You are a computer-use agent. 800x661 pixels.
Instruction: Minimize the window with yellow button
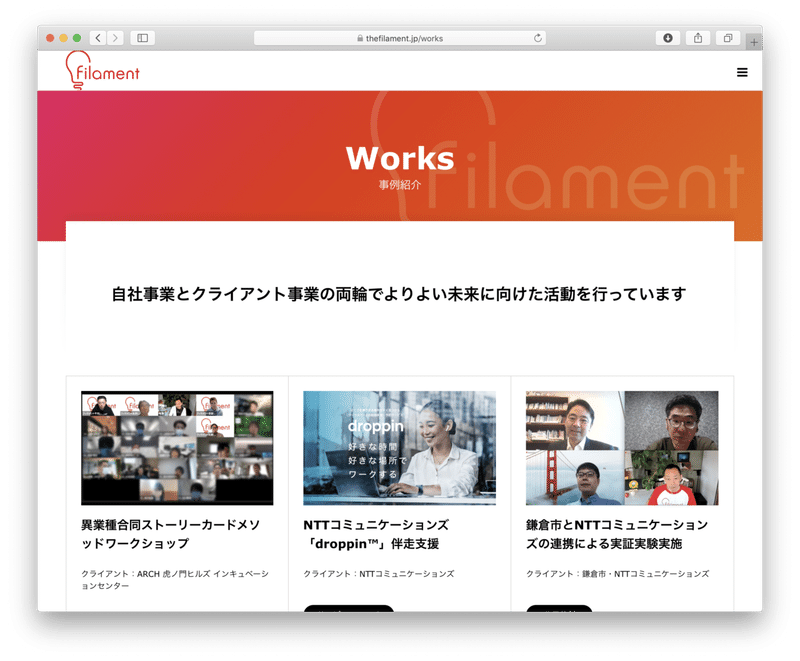(63, 38)
